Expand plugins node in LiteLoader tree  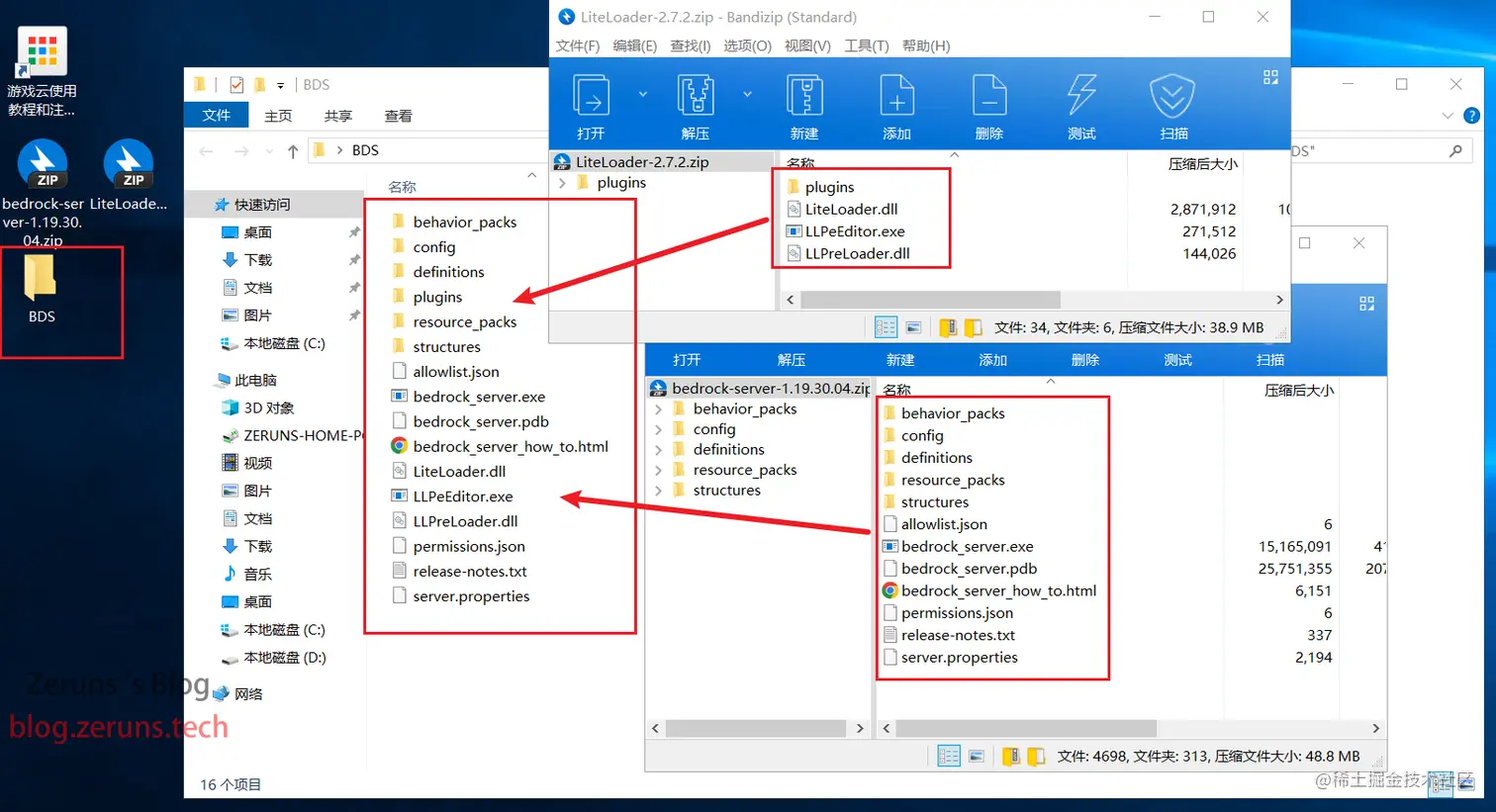[x=562, y=183]
